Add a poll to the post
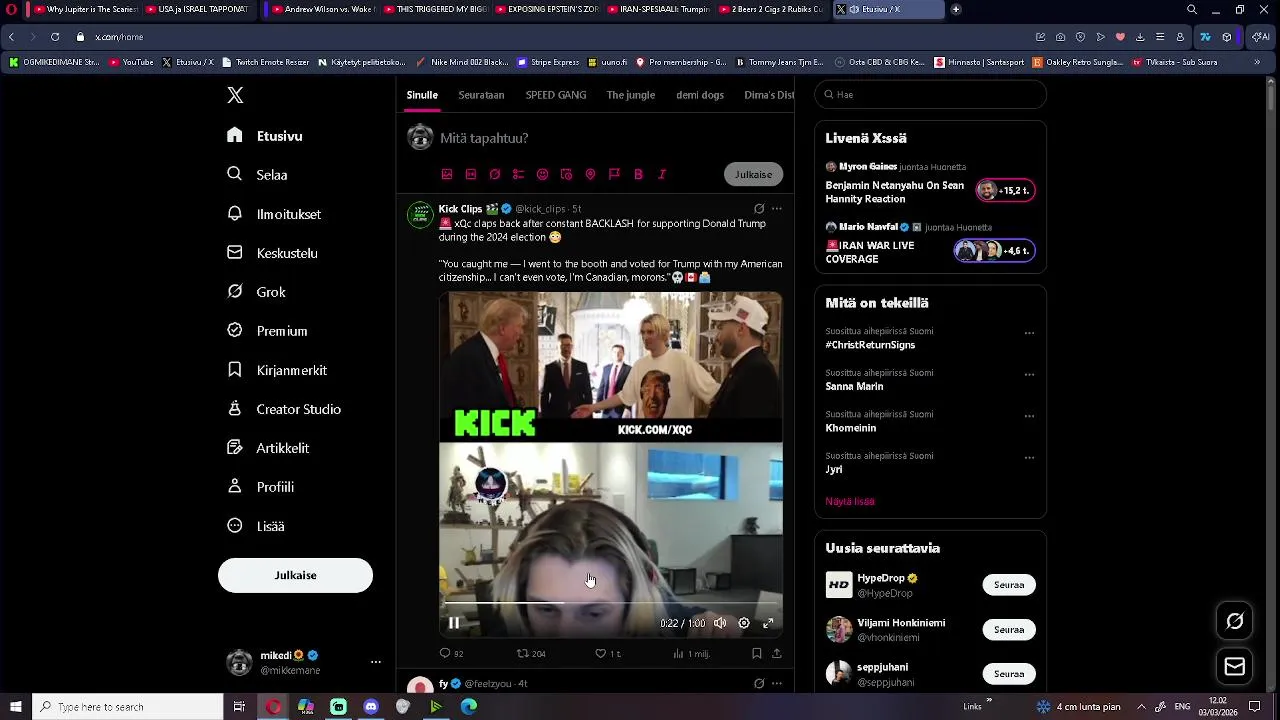 tap(518, 174)
